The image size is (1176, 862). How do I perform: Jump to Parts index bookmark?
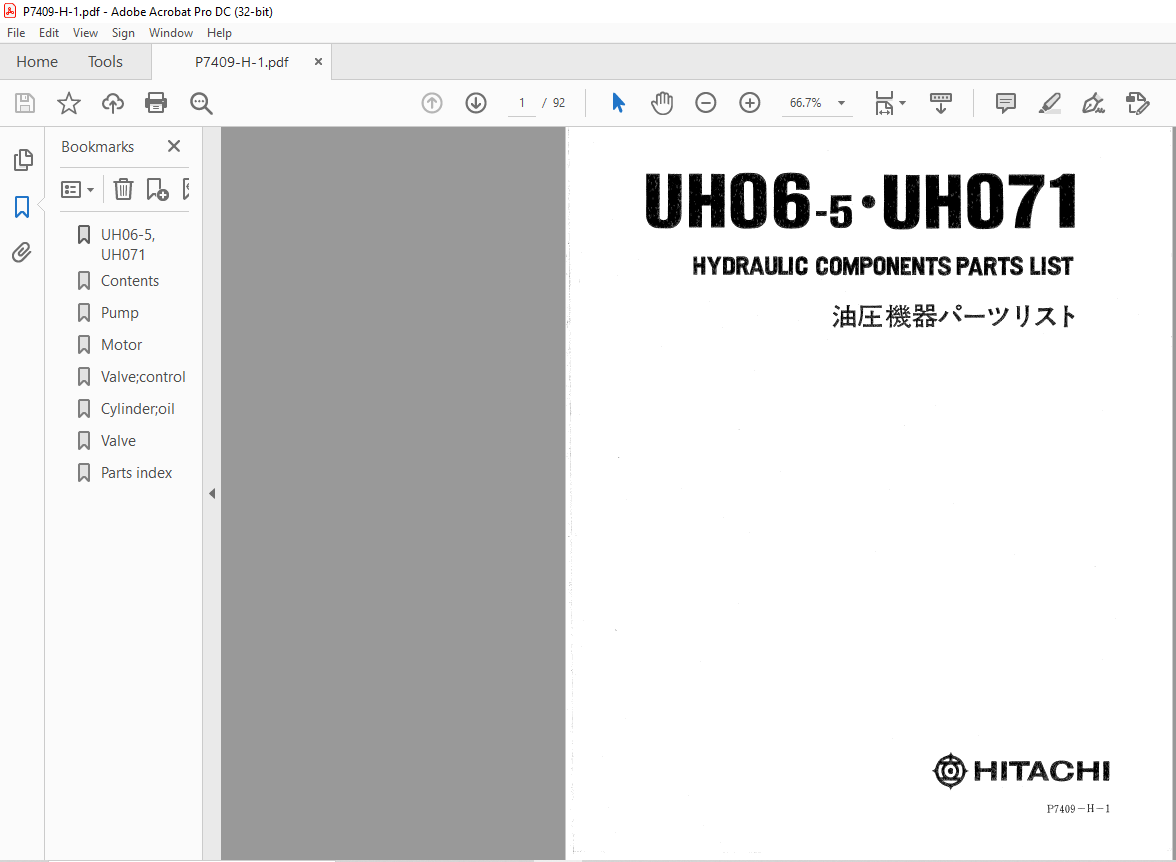(136, 473)
